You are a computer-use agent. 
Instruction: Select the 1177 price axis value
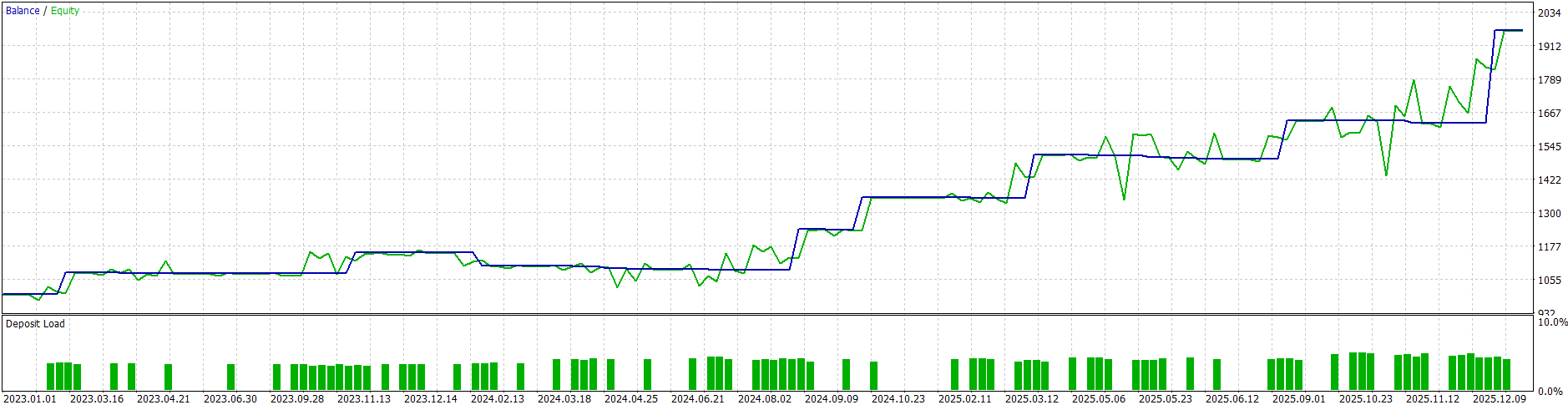coord(1550,247)
